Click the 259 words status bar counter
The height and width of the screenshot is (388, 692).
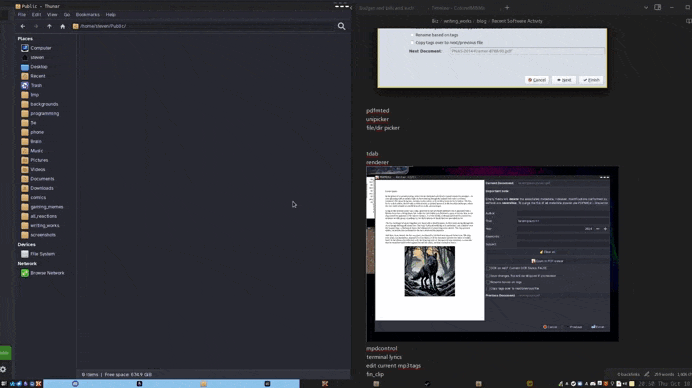coord(663,374)
